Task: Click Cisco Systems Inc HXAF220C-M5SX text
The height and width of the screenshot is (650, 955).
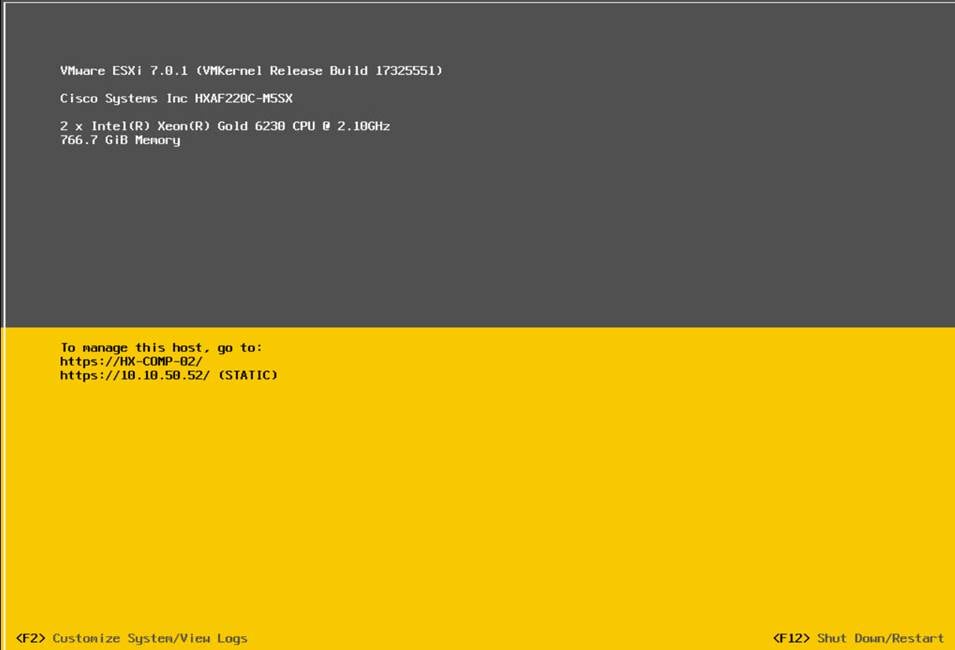Action: pyautogui.click(x=176, y=99)
